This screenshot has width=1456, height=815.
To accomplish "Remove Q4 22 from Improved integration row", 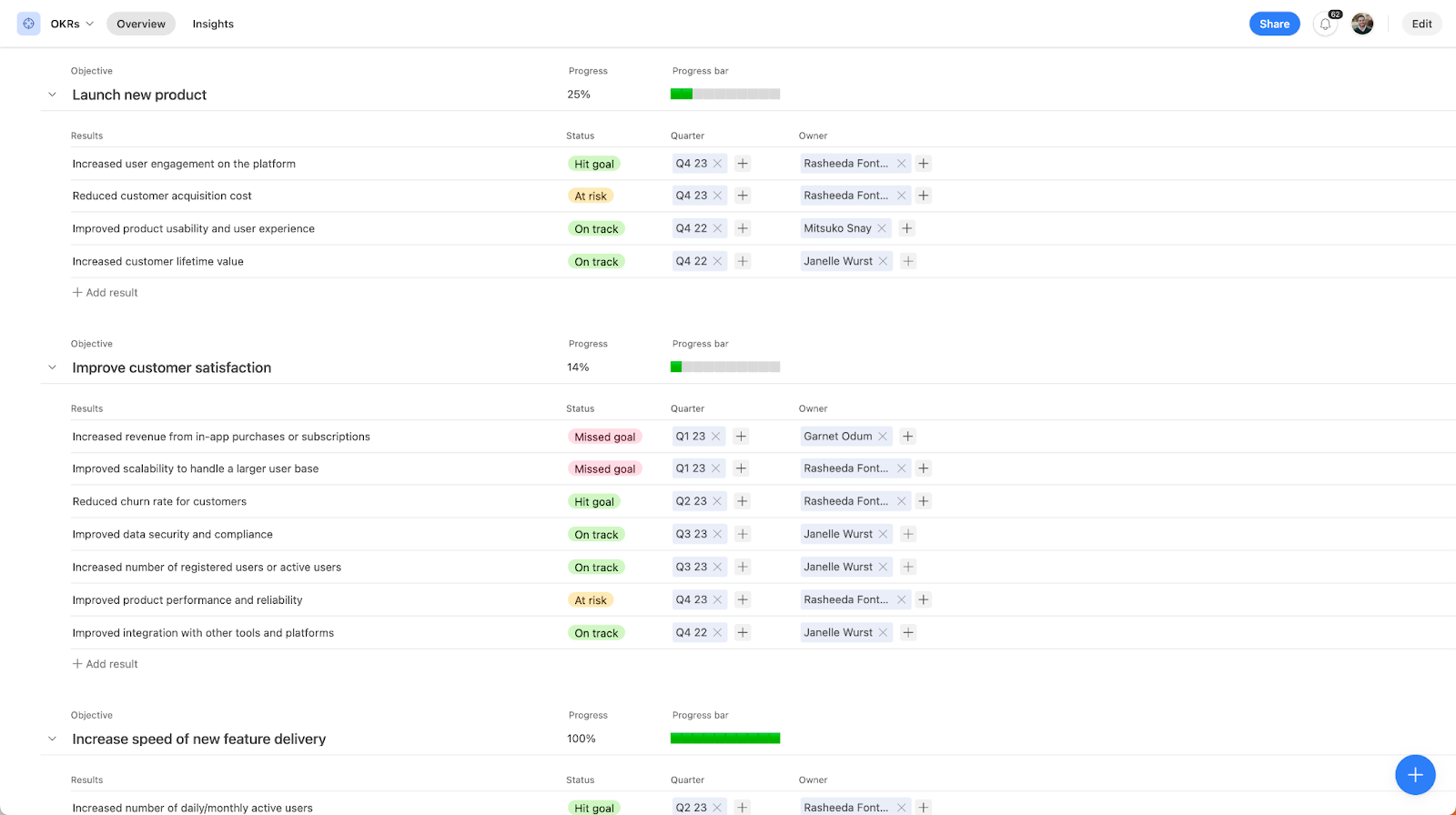I will 718,632.
